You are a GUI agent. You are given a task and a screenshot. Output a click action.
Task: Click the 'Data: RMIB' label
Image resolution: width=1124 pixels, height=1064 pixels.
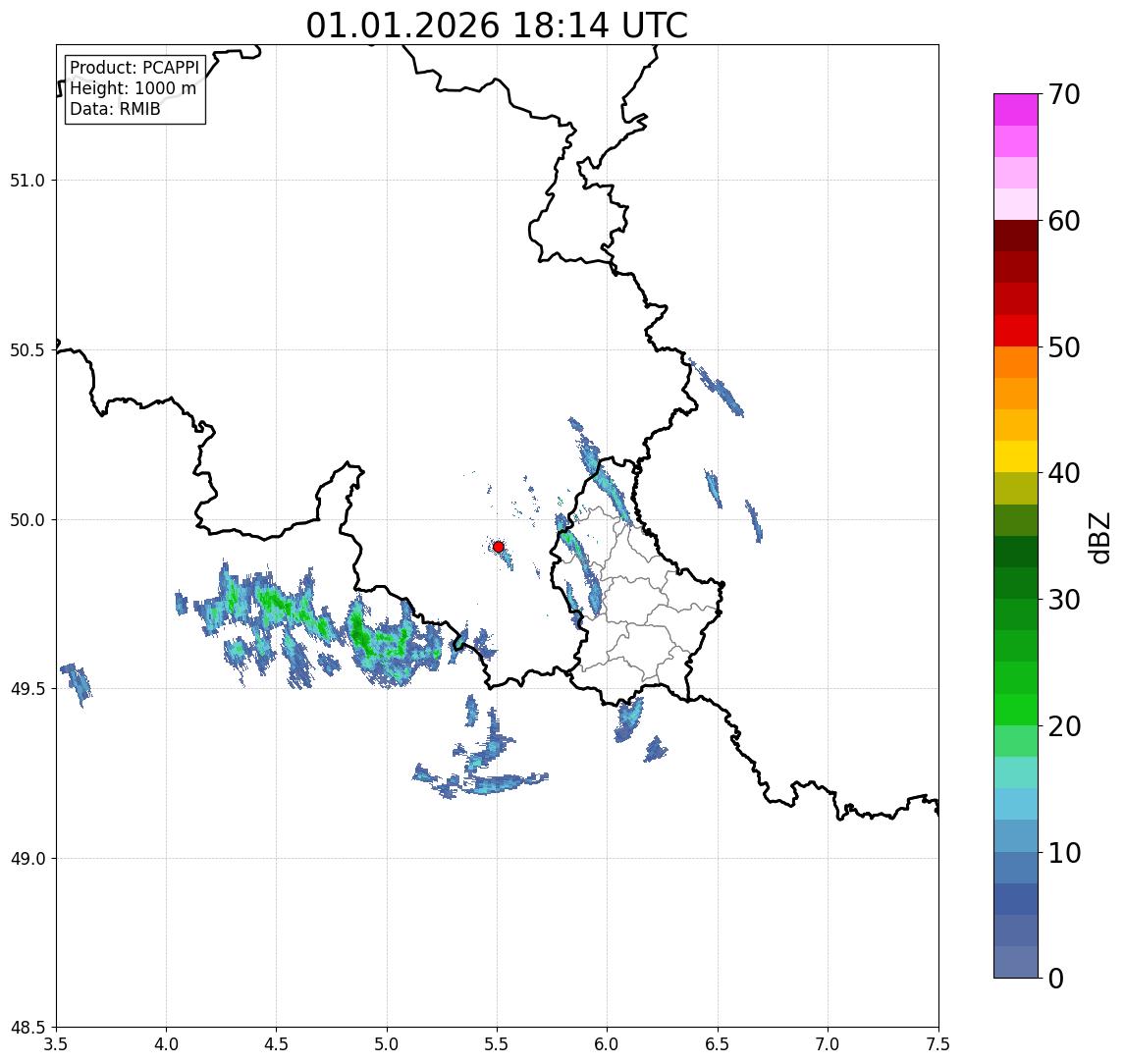(x=115, y=109)
